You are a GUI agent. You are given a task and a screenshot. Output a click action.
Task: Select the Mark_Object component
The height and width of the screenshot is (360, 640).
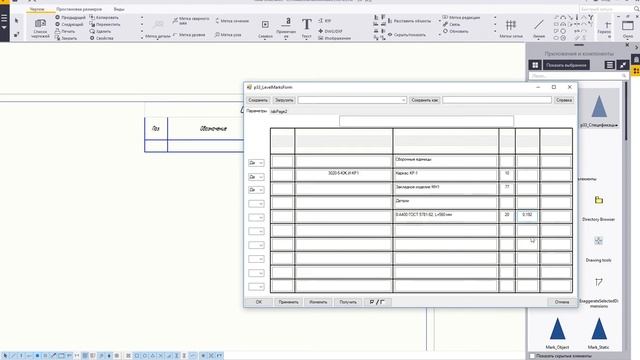(557, 333)
